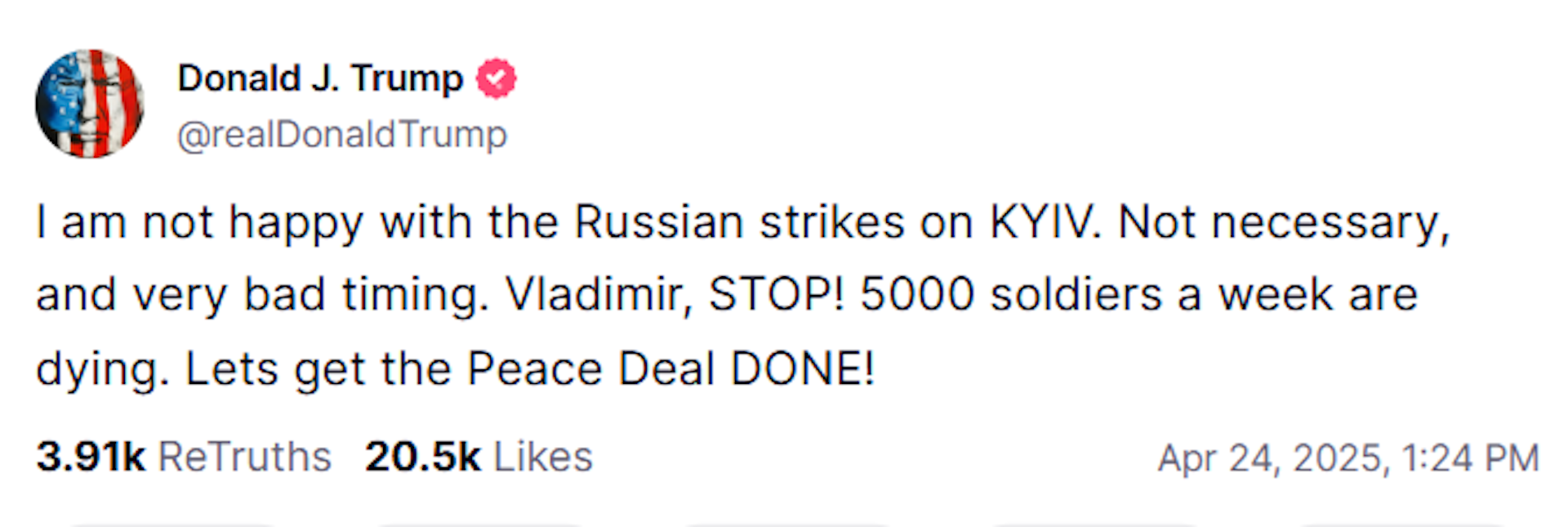Viewport: 1568px width, 527px height.
Task: Click the word STOP! in the post
Action: [776, 295]
